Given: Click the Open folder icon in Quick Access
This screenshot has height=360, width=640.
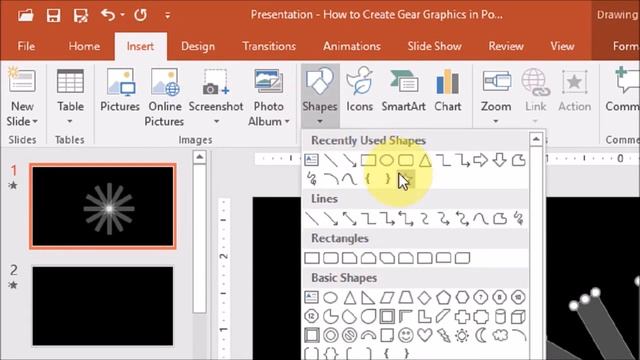Looking at the screenshot, I should coord(25,16).
